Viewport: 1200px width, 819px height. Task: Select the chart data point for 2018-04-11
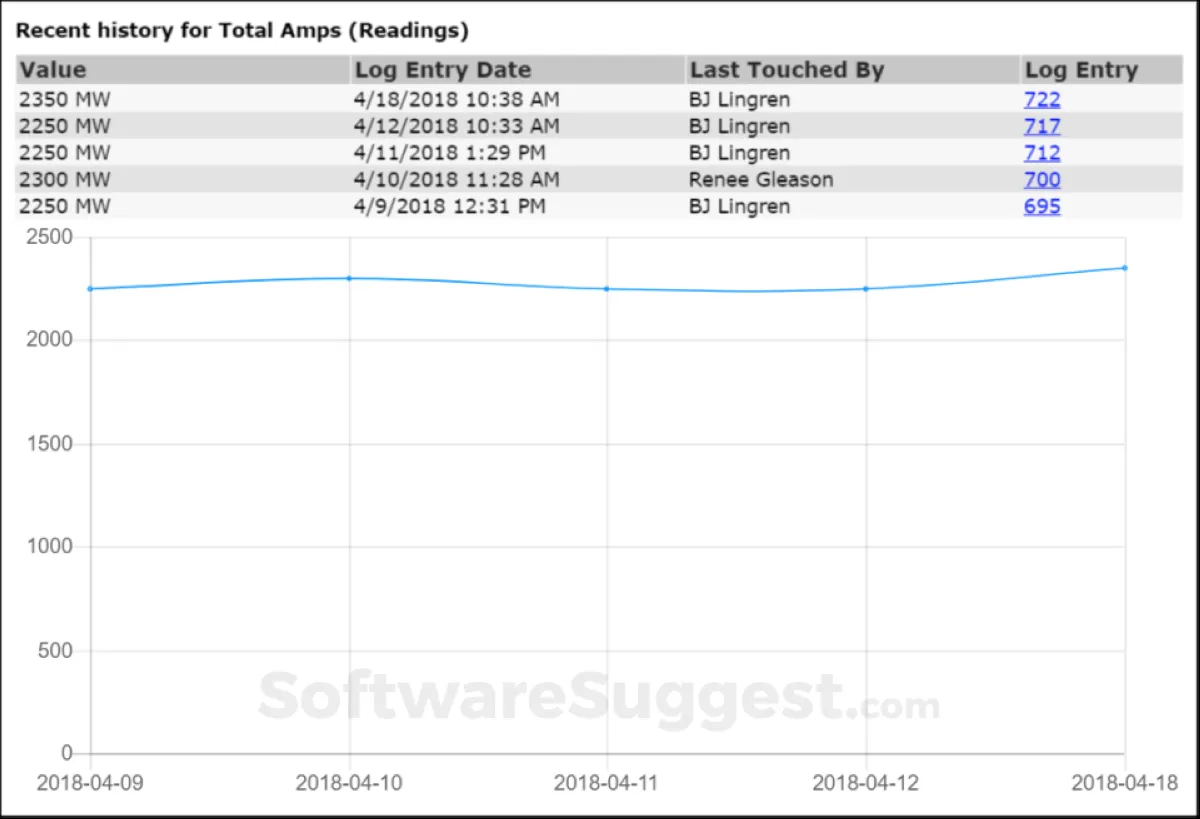[x=607, y=289]
